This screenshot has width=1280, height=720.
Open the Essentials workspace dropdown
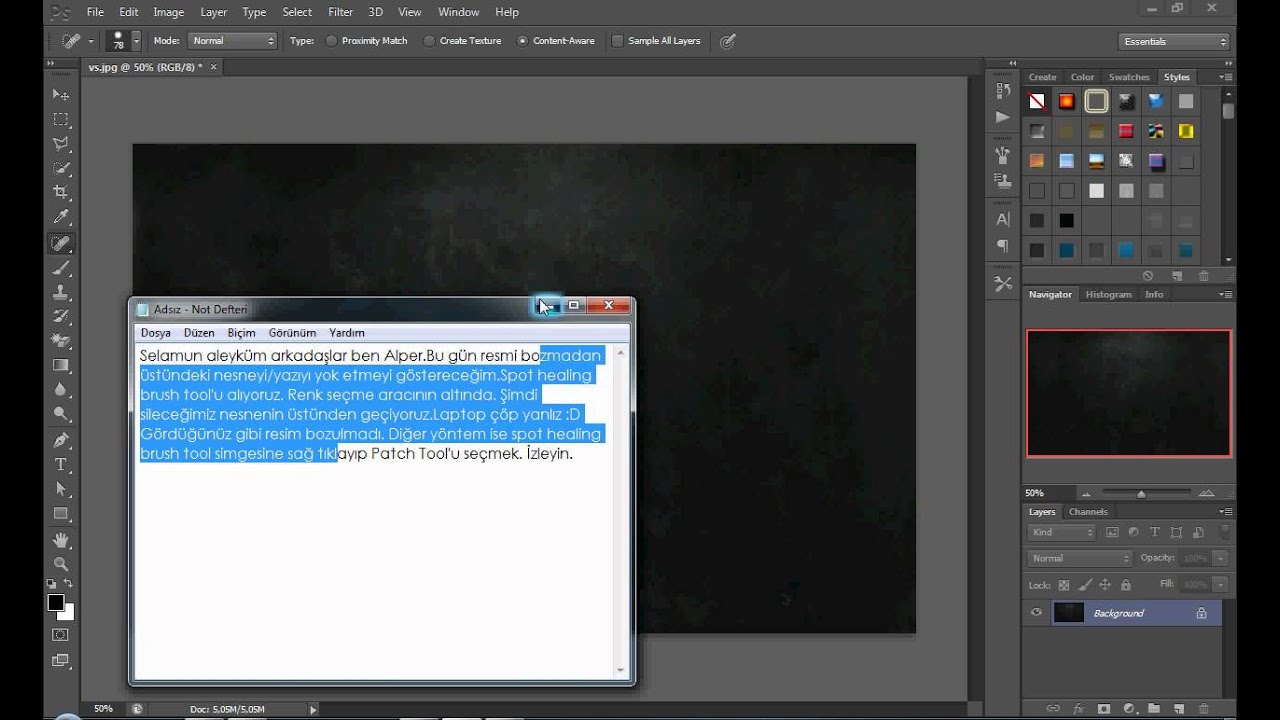pos(1173,42)
